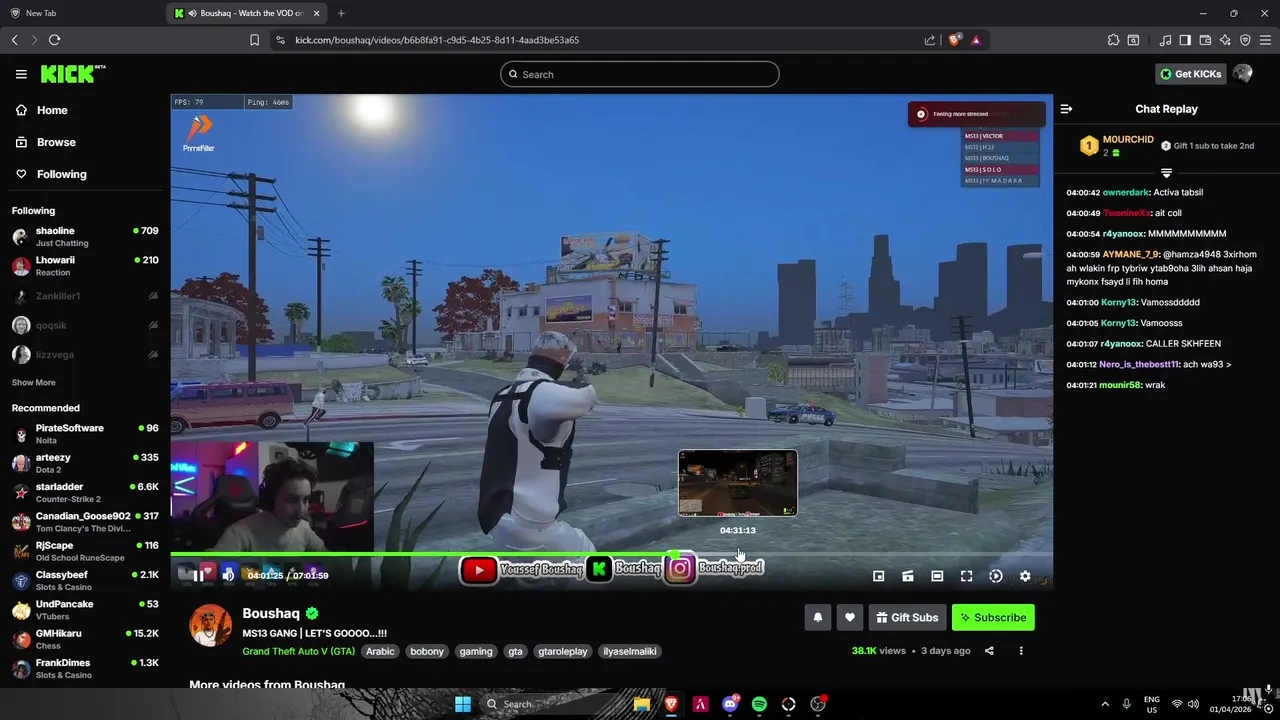Viewport: 1280px width, 720px height.
Task: Click the Get KICKs button
Action: [1190, 74]
